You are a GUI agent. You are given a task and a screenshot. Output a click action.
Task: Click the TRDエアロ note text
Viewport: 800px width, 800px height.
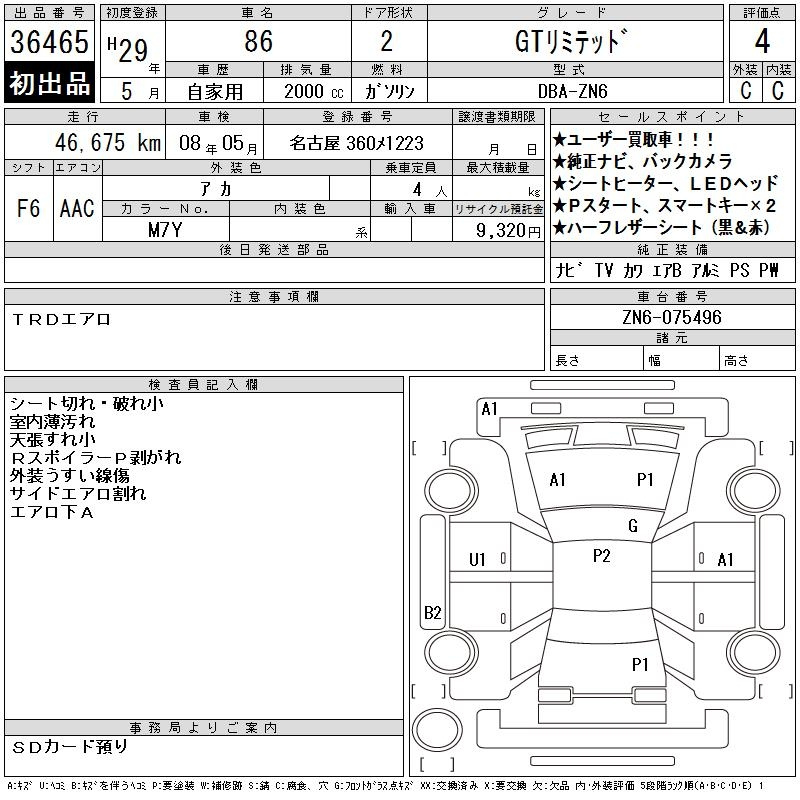[62, 320]
